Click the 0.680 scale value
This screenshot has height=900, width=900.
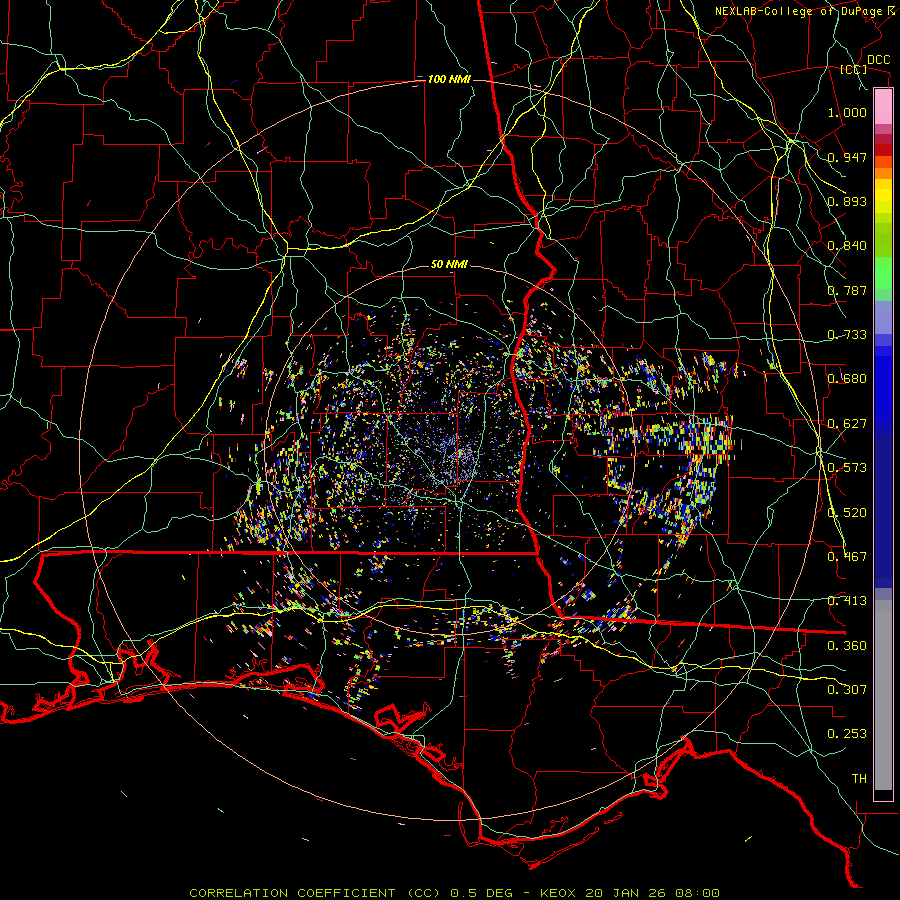pos(847,379)
